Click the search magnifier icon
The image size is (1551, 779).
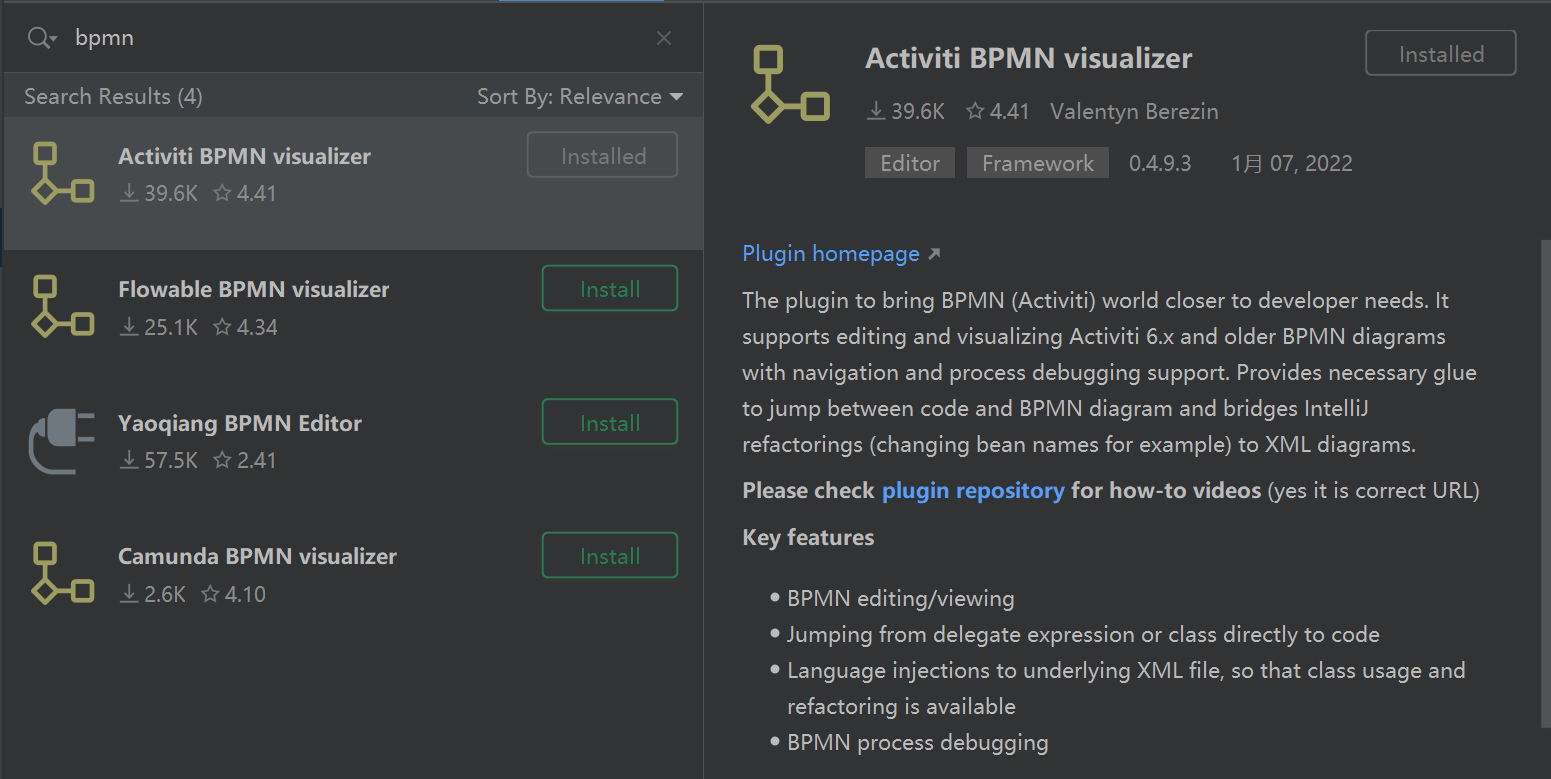(43, 38)
